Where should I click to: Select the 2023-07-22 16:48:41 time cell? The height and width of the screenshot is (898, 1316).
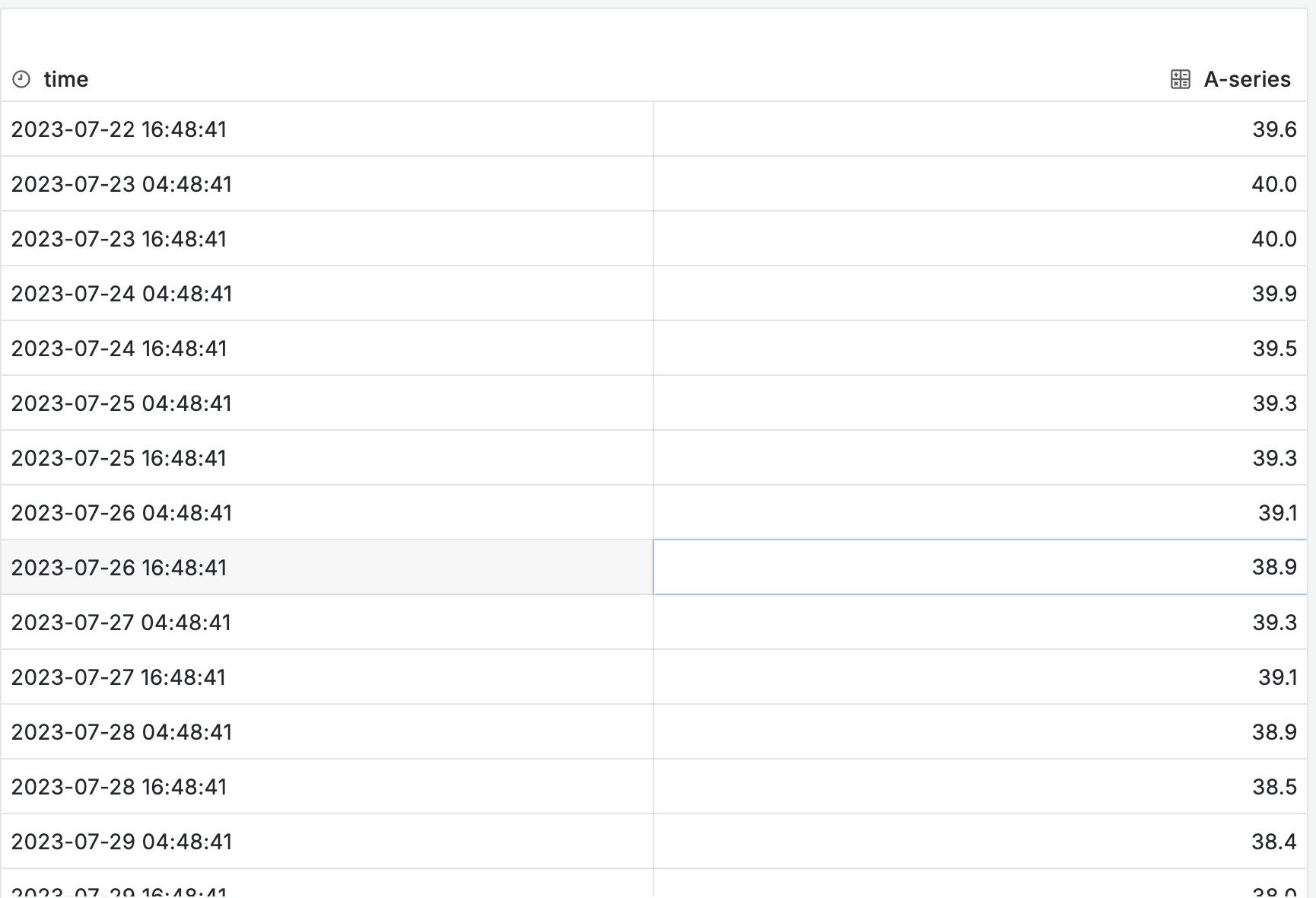coord(119,129)
